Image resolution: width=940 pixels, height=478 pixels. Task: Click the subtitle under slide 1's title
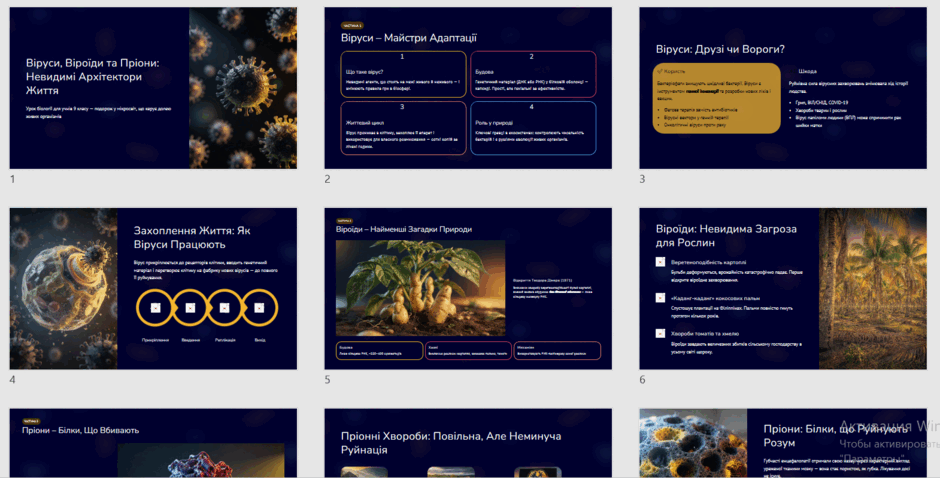(98, 113)
